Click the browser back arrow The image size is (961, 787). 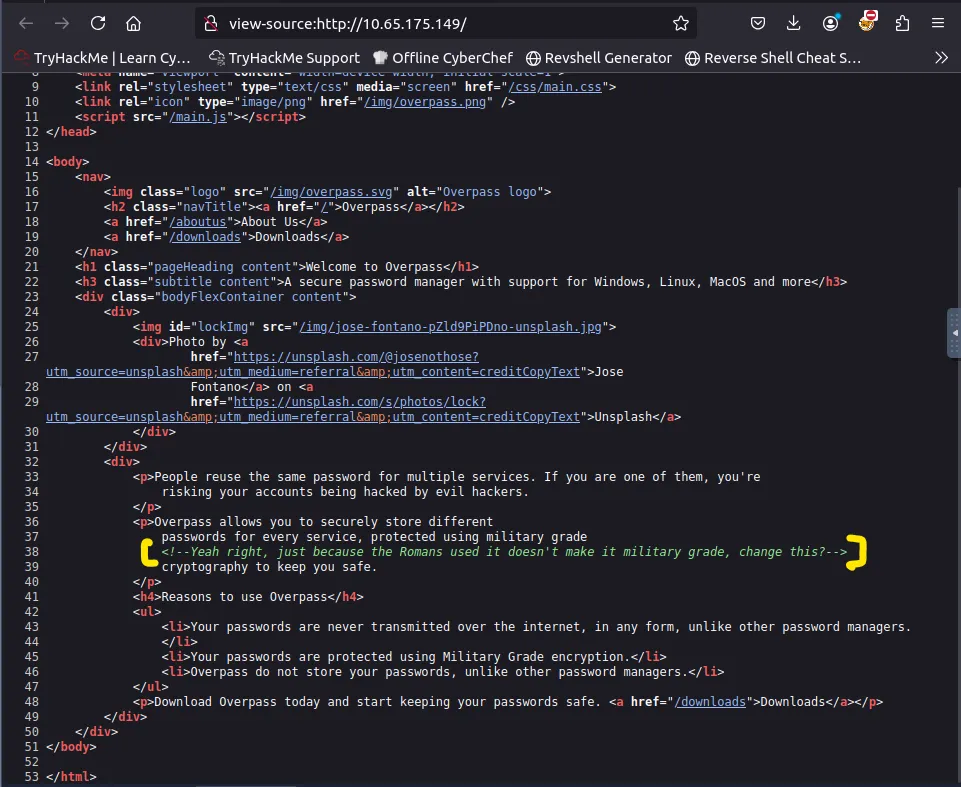(x=25, y=23)
